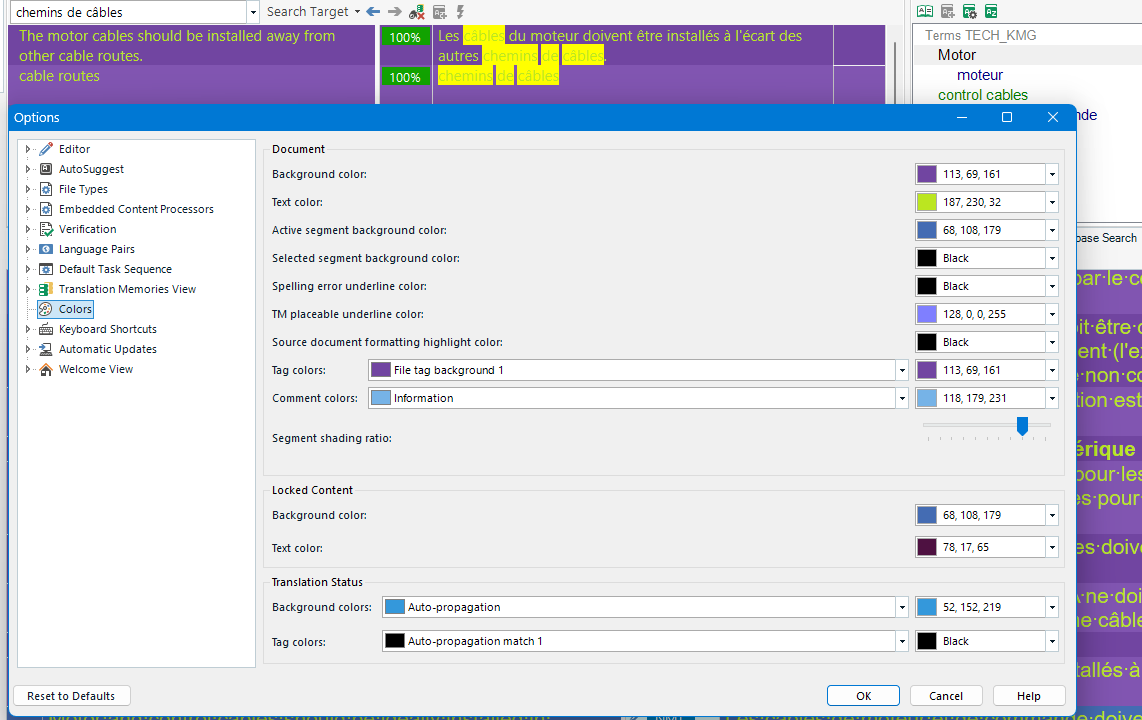Expand the Keyboard Shortcuts tree node
Viewport: 1142px width, 720px height.
28,329
